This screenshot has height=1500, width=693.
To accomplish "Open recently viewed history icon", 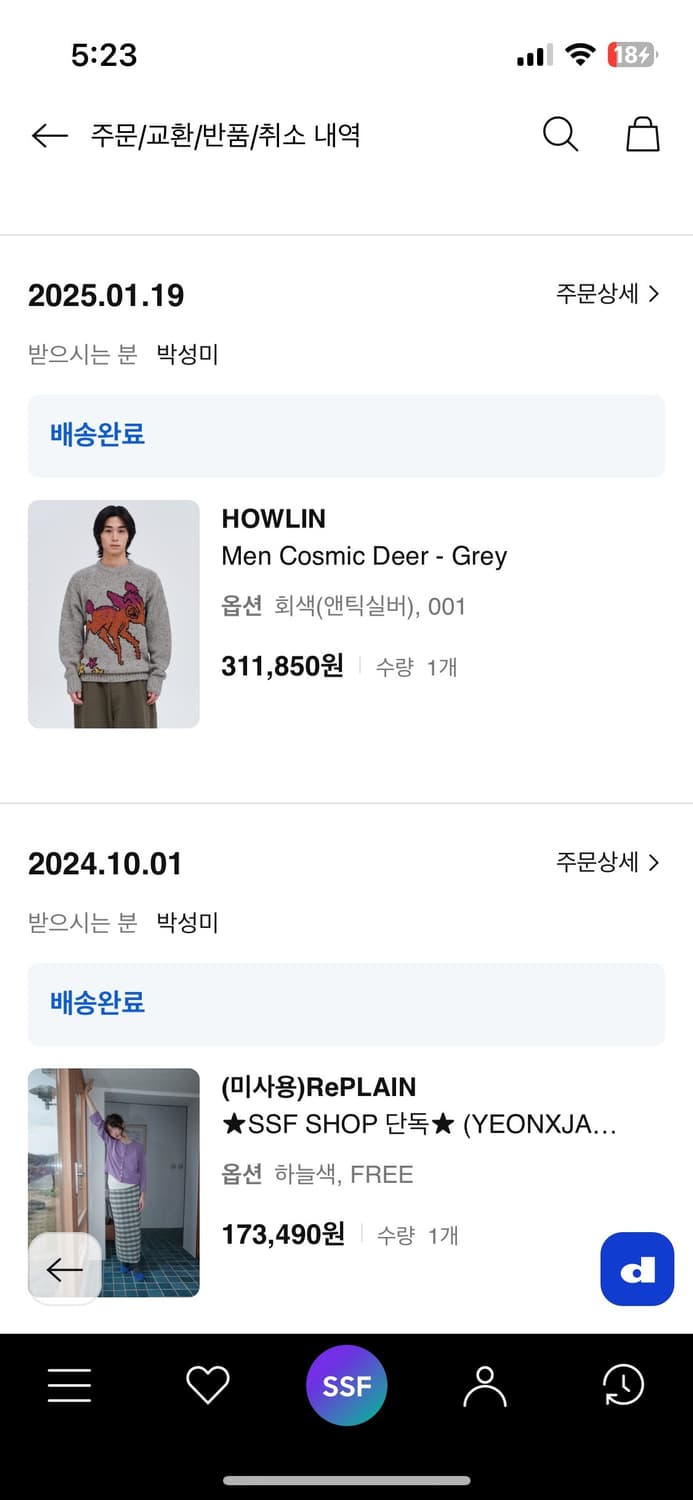I will [x=623, y=1385].
